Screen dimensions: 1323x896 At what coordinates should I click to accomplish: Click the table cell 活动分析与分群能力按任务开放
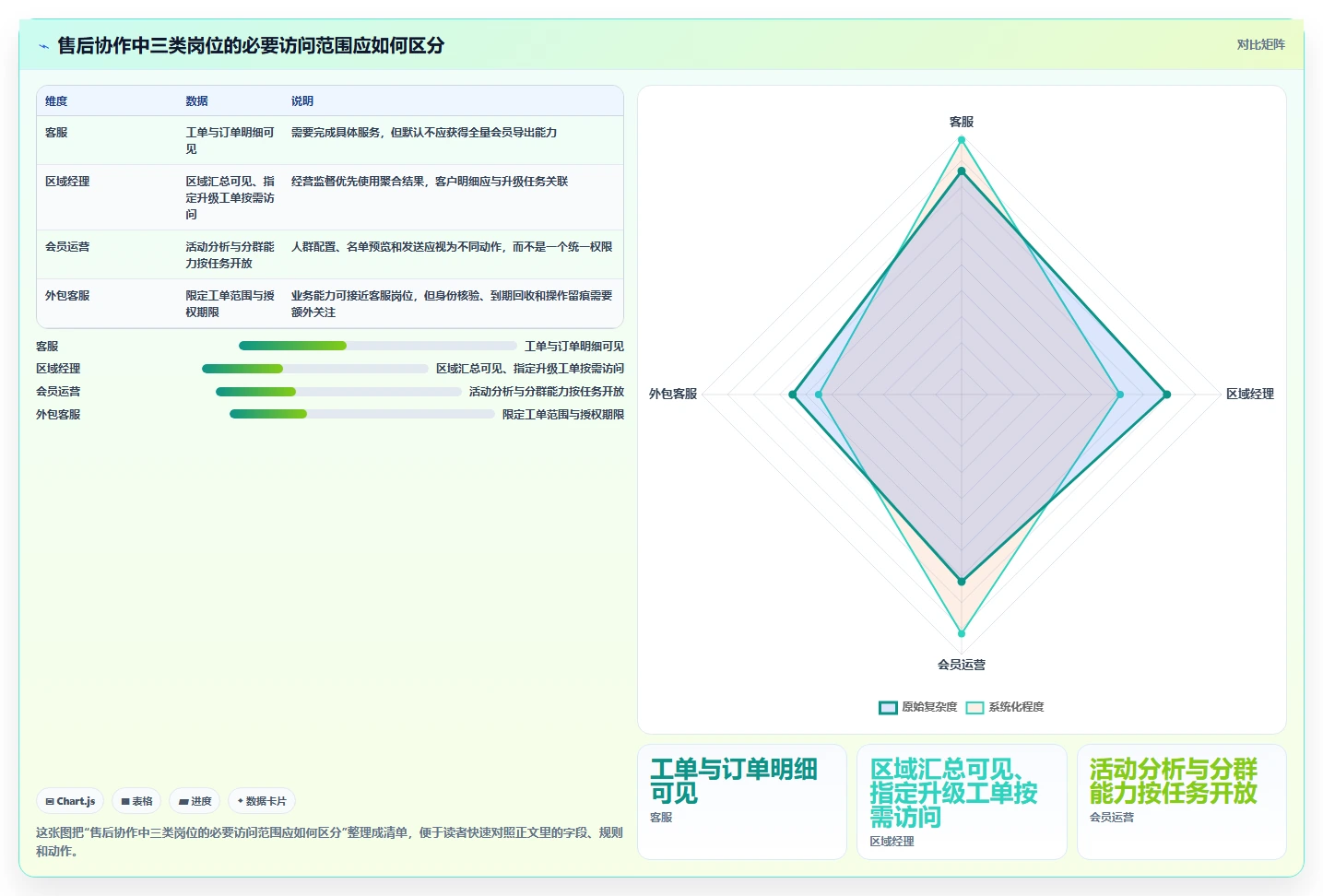tap(230, 255)
